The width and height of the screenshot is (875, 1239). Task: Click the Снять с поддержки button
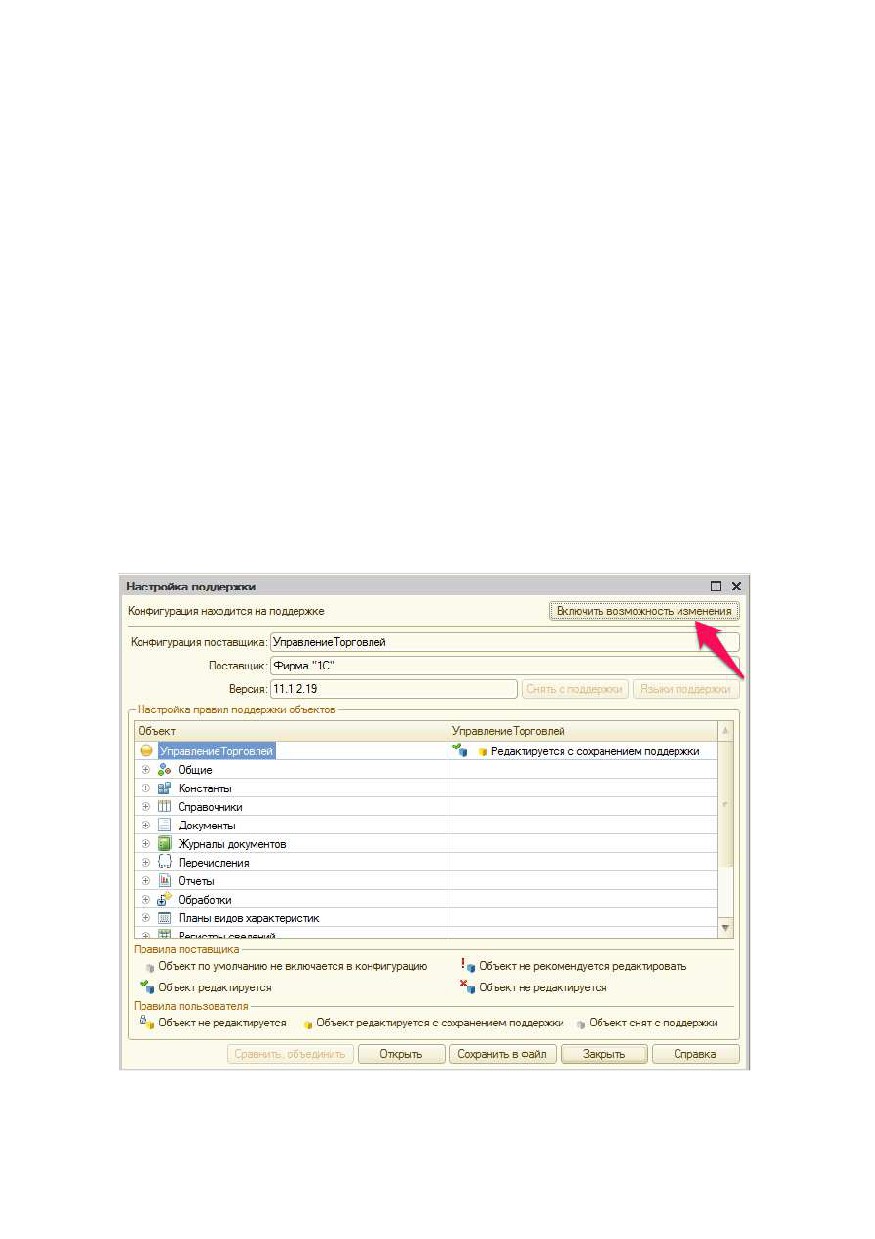575,689
